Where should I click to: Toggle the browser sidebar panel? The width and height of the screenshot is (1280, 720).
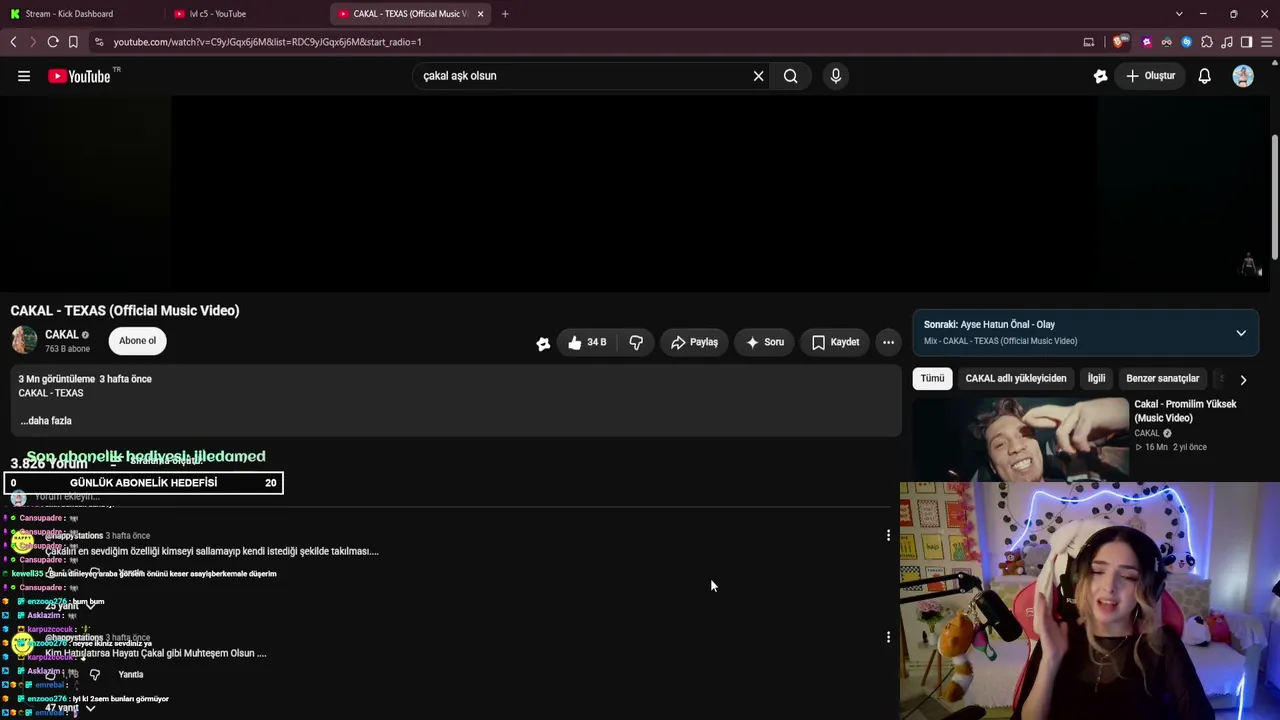(x=1246, y=42)
